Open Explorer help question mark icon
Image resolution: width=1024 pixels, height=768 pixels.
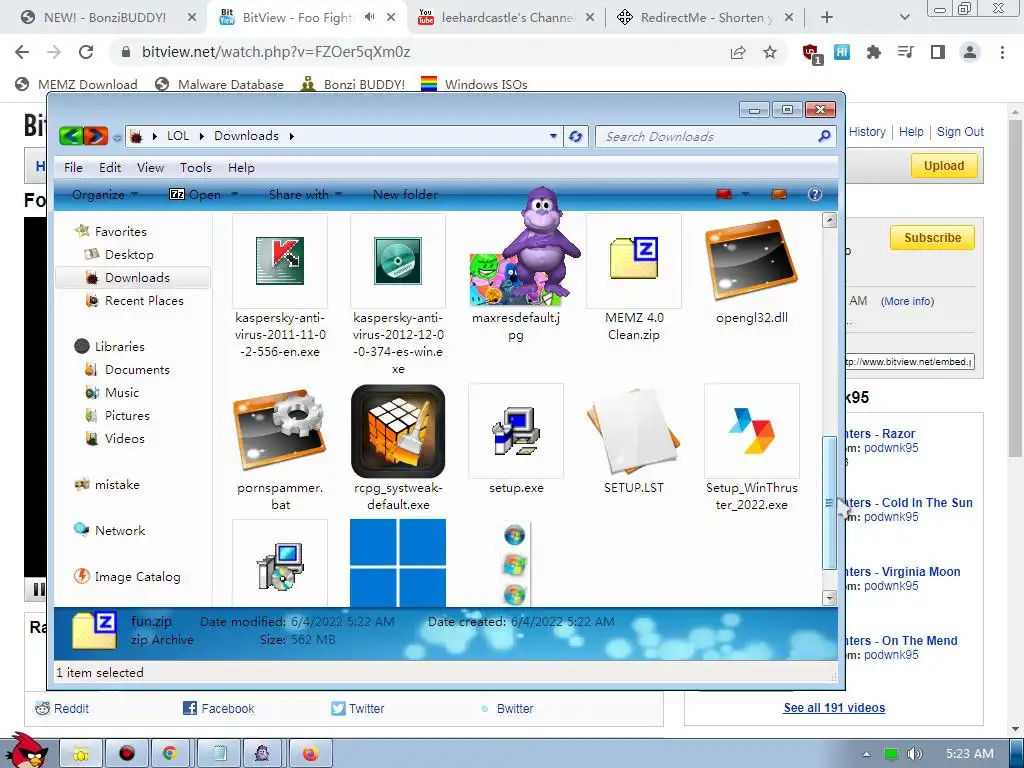(x=814, y=194)
